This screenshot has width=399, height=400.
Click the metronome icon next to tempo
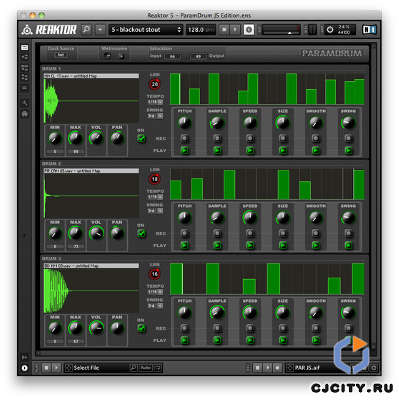point(249,30)
